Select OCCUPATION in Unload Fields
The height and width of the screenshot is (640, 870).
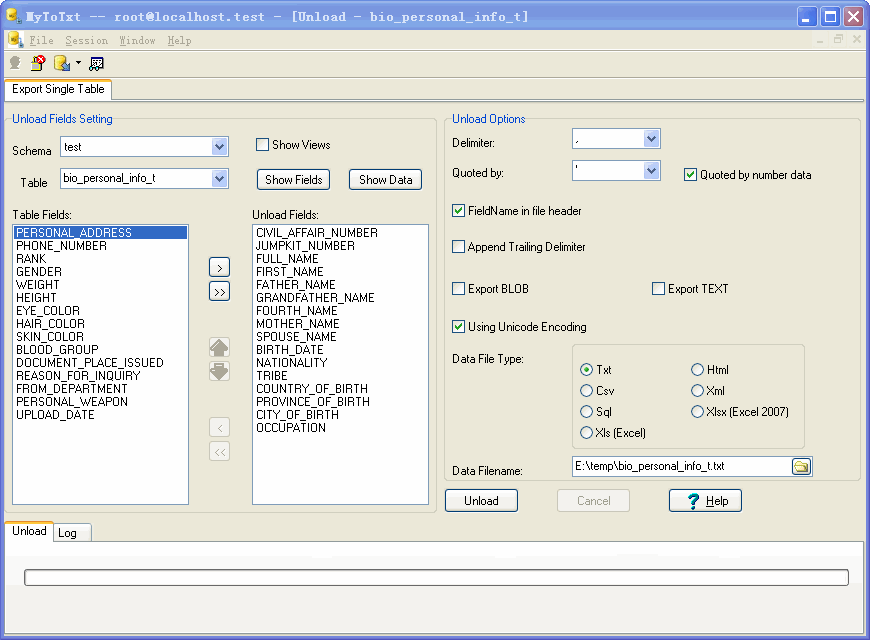click(340, 428)
